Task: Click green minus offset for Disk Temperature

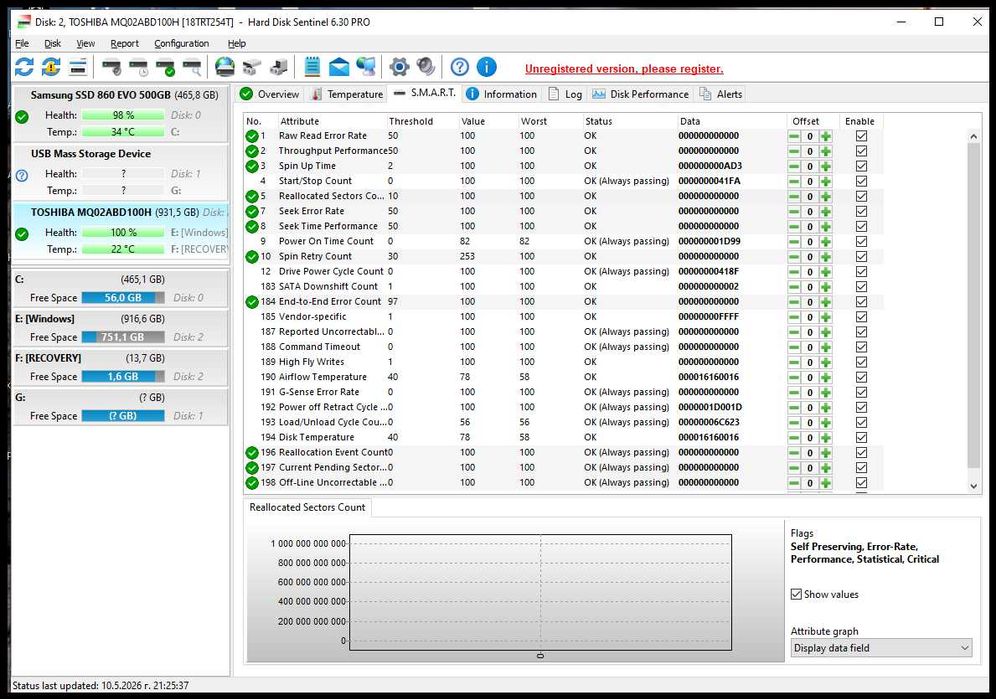Action: point(794,438)
